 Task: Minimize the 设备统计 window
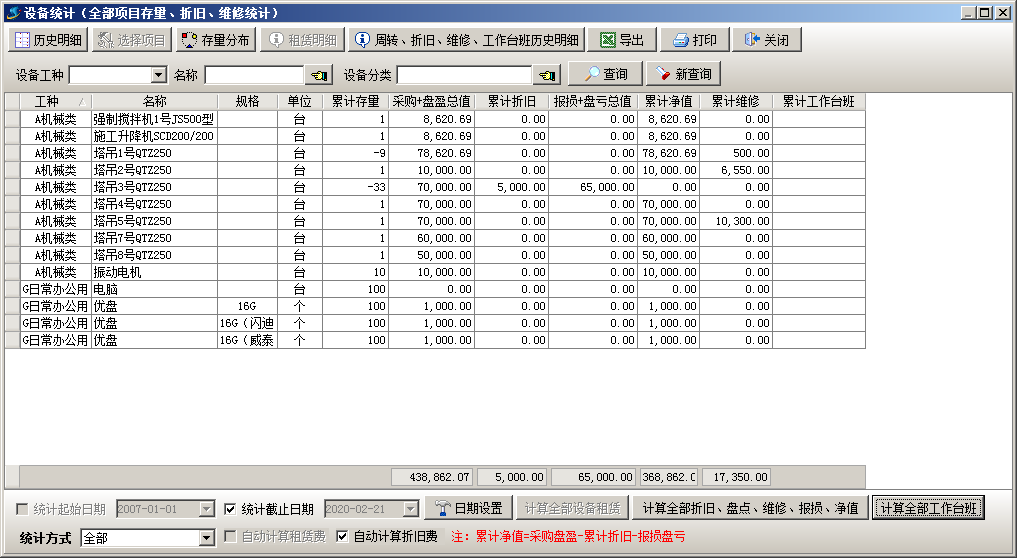(969, 12)
